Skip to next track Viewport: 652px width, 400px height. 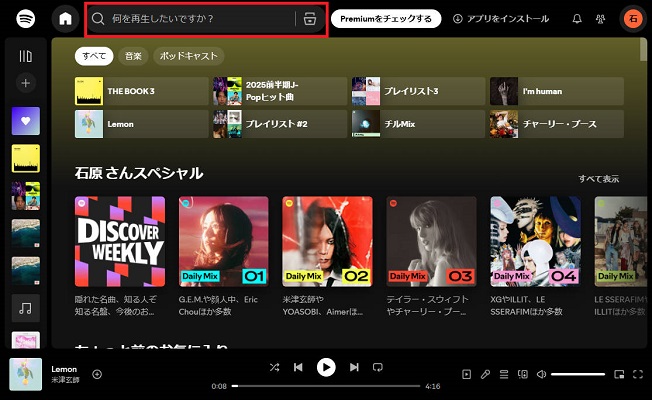(354, 367)
